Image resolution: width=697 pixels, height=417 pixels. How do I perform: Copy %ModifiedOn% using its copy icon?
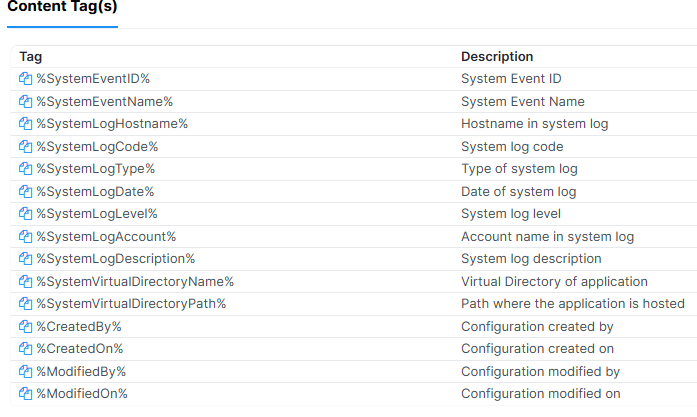[26, 394]
